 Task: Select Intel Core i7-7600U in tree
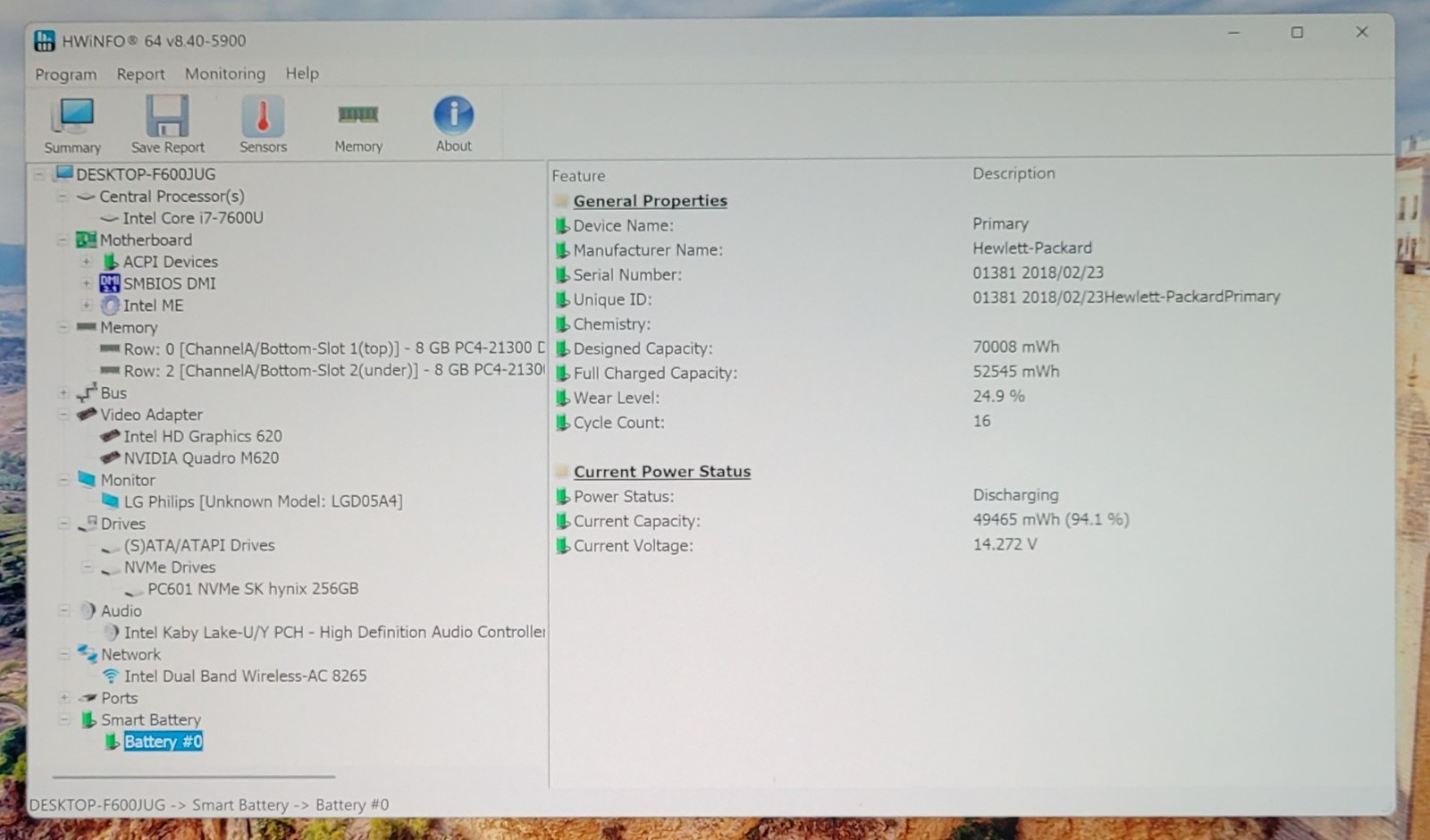click(193, 218)
